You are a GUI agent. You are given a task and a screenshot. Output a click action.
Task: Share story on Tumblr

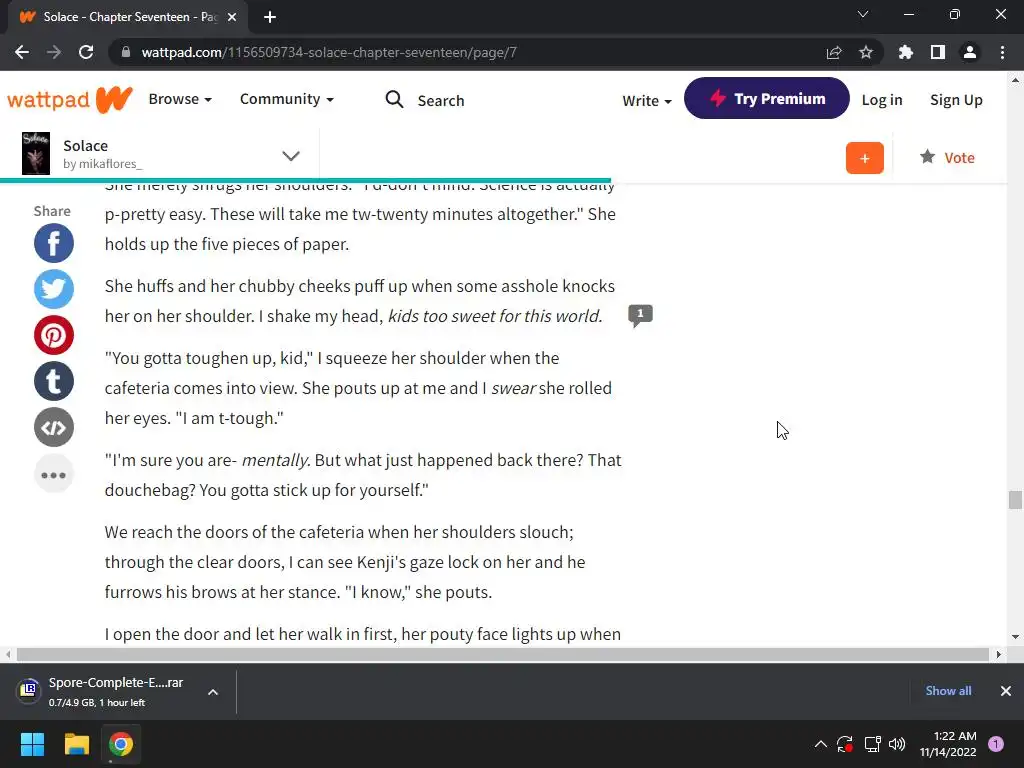pos(54,381)
